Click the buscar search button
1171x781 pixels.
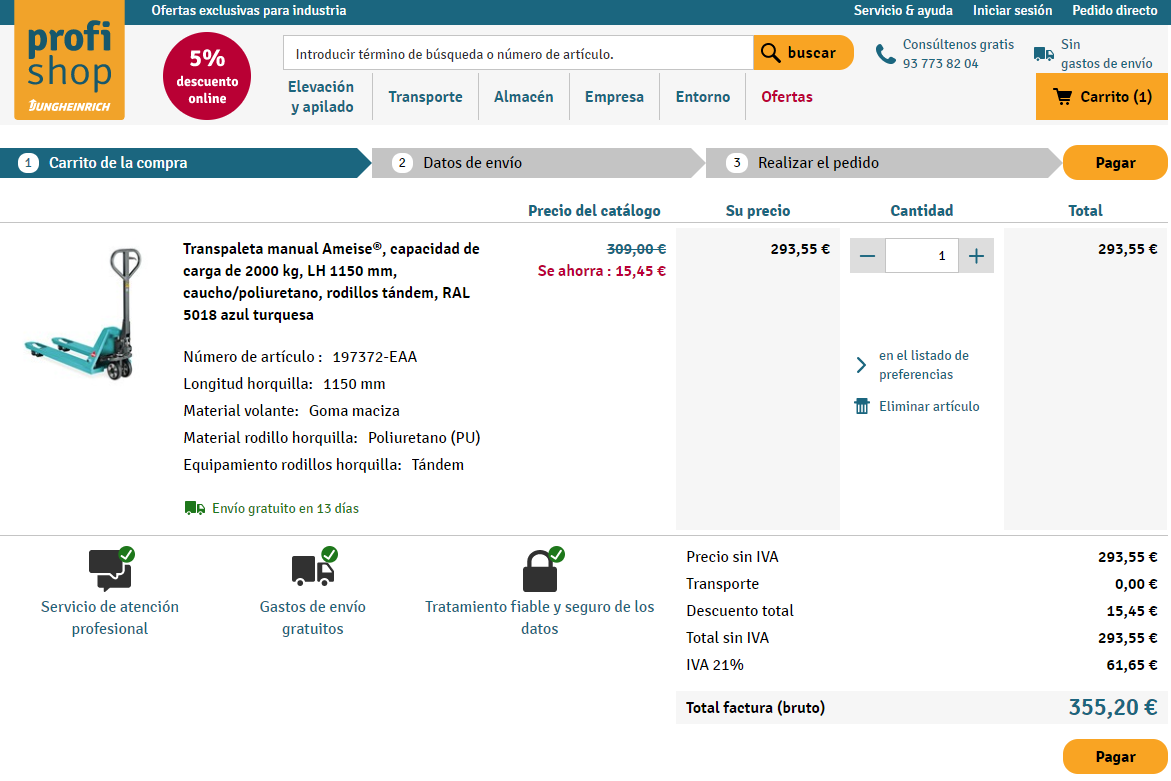click(x=803, y=53)
